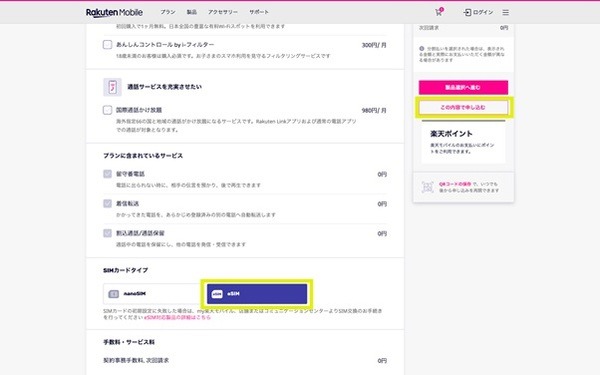This screenshot has width=600, height=375.
Task: Open the サポート menu
Action: pyautogui.click(x=259, y=12)
